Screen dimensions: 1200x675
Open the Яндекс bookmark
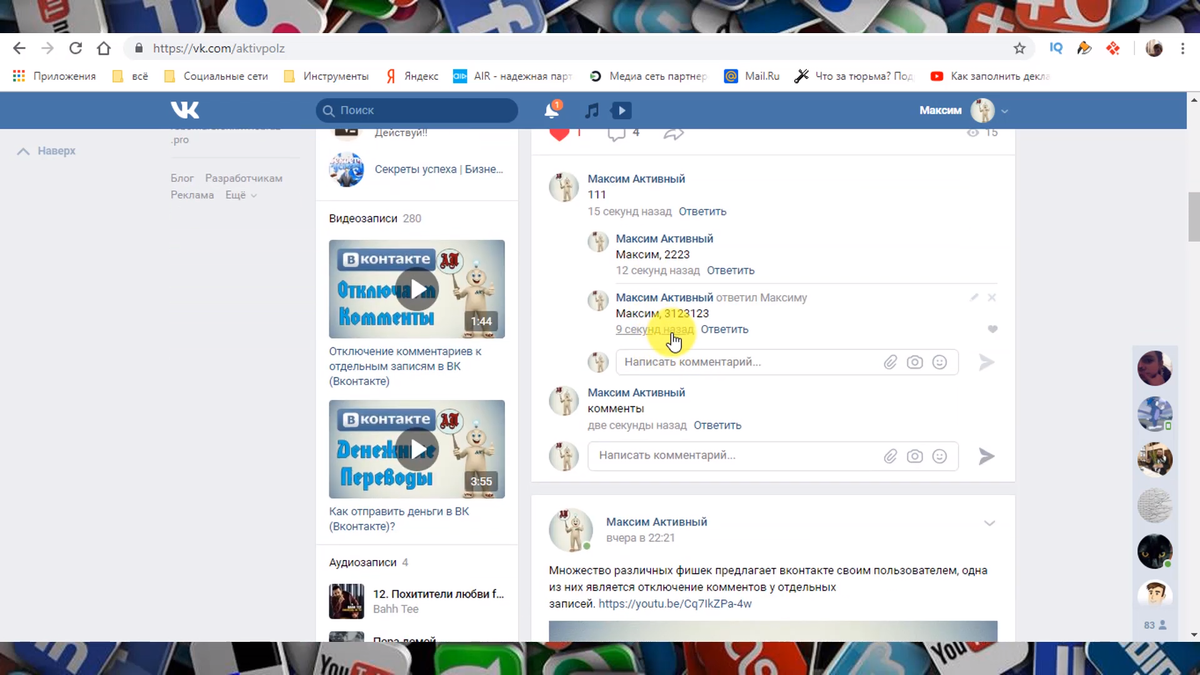(x=412, y=76)
